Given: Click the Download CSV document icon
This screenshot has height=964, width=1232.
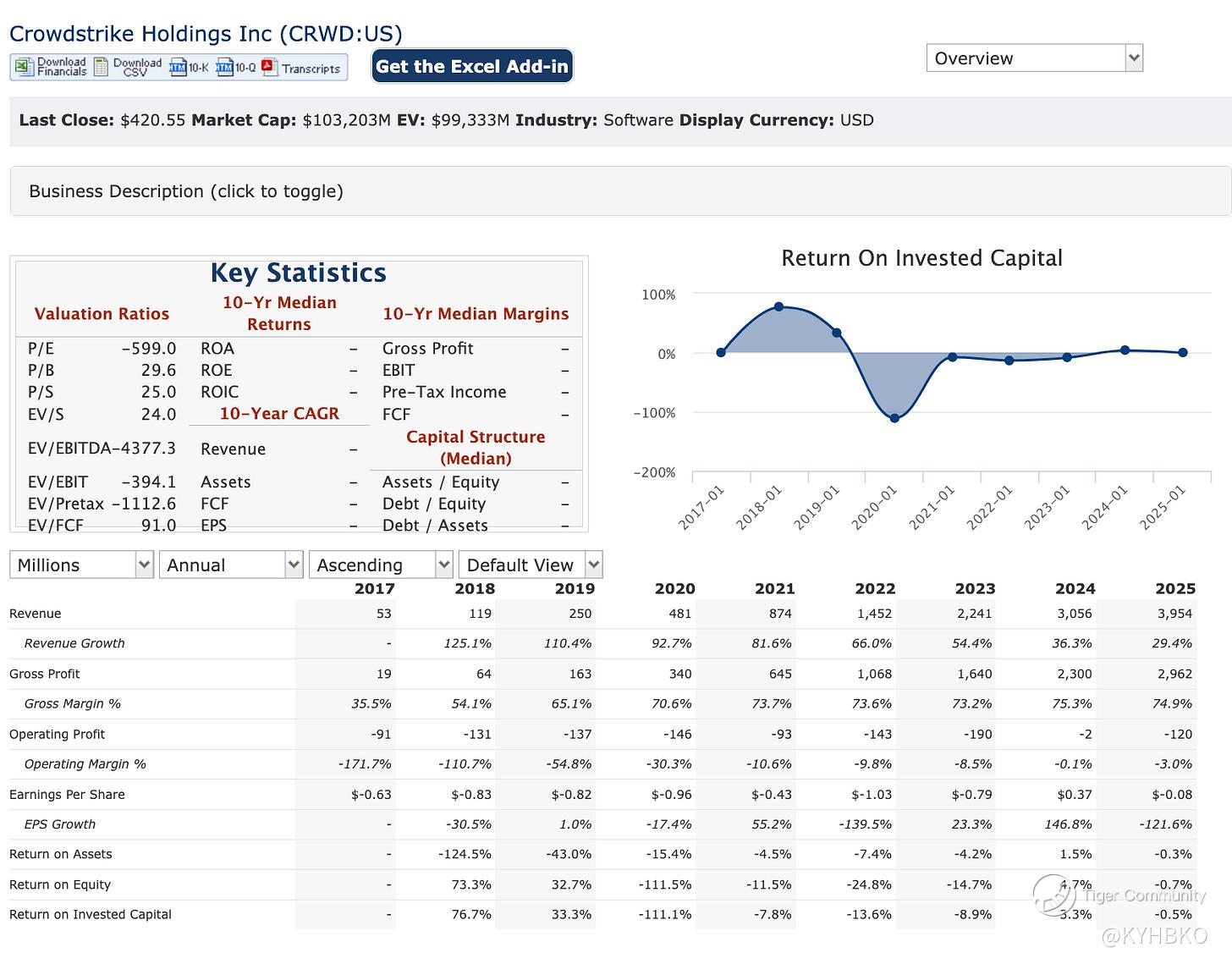Looking at the screenshot, I should click(102, 67).
